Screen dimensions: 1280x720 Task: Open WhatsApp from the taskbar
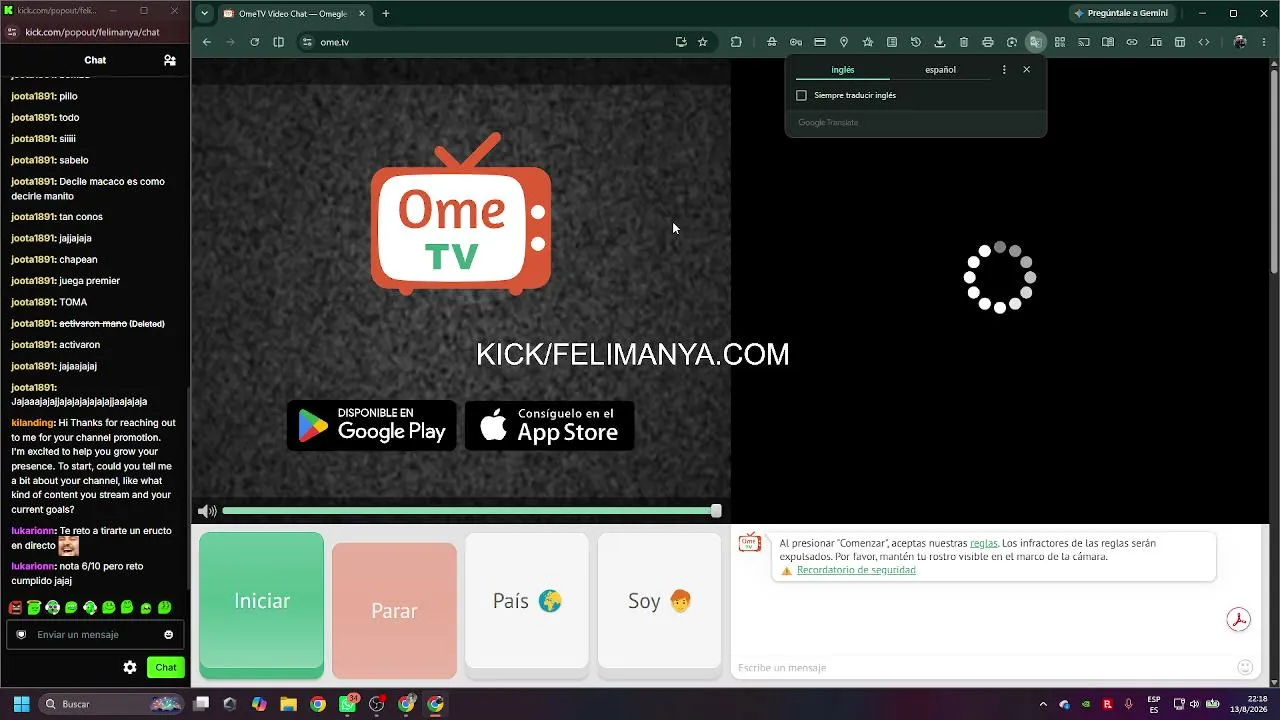[x=347, y=704]
